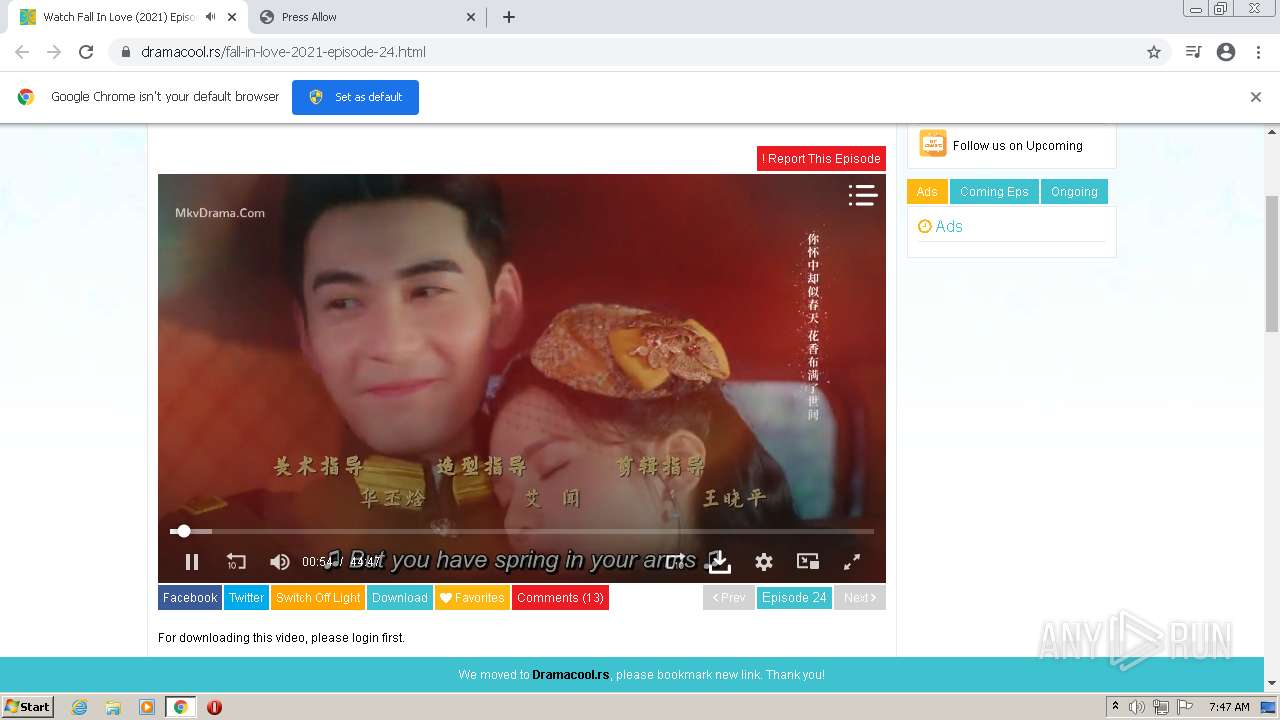Click the 7:47 AM system clock
This screenshot has width=1280, height=720.
click(x=1229, y=707)
